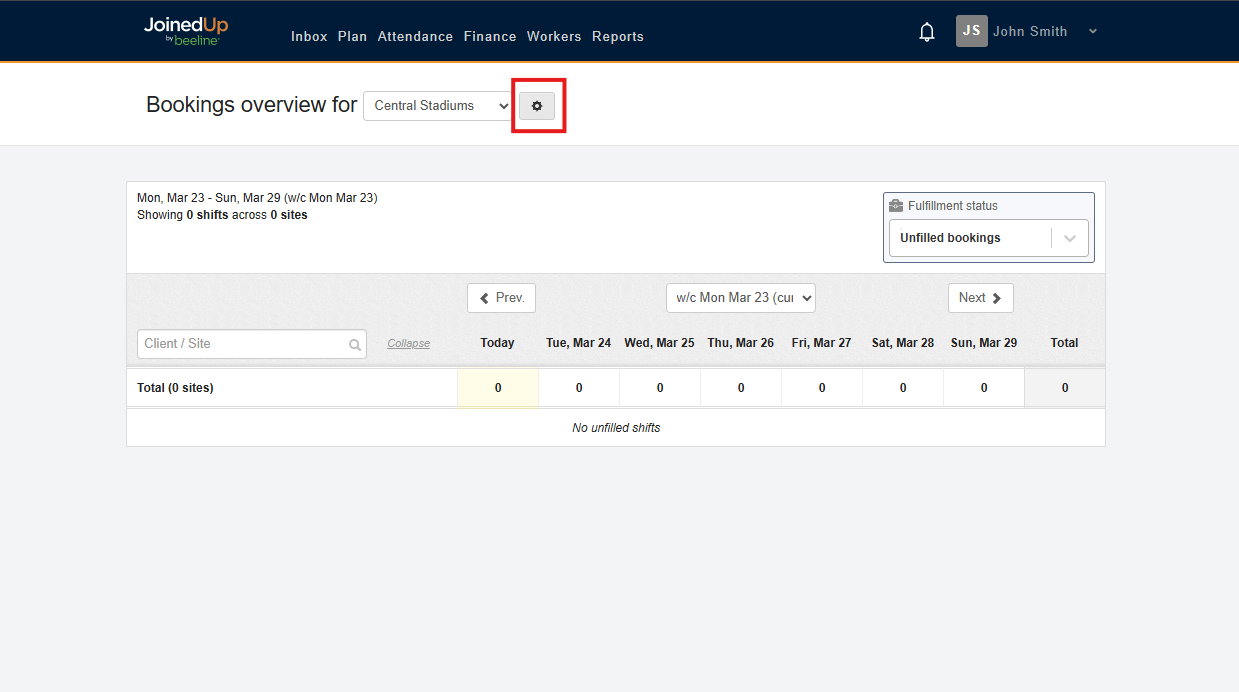Click the left chevron on Prev button

[485, 297]
